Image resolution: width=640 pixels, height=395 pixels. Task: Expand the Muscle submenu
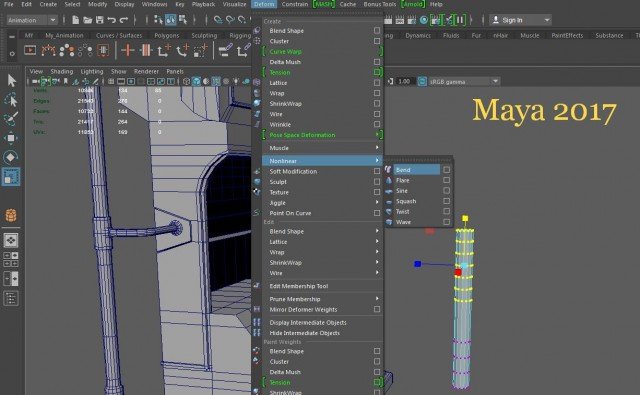tap(322, 148)
